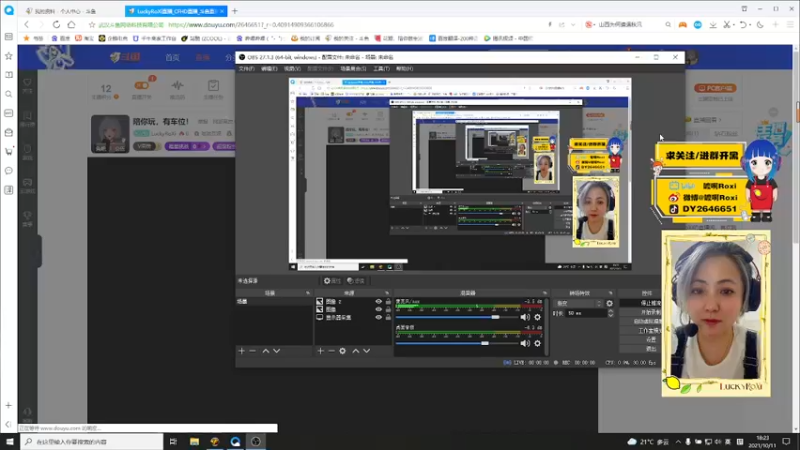Move source up in Sources panel

click(356, 351)
